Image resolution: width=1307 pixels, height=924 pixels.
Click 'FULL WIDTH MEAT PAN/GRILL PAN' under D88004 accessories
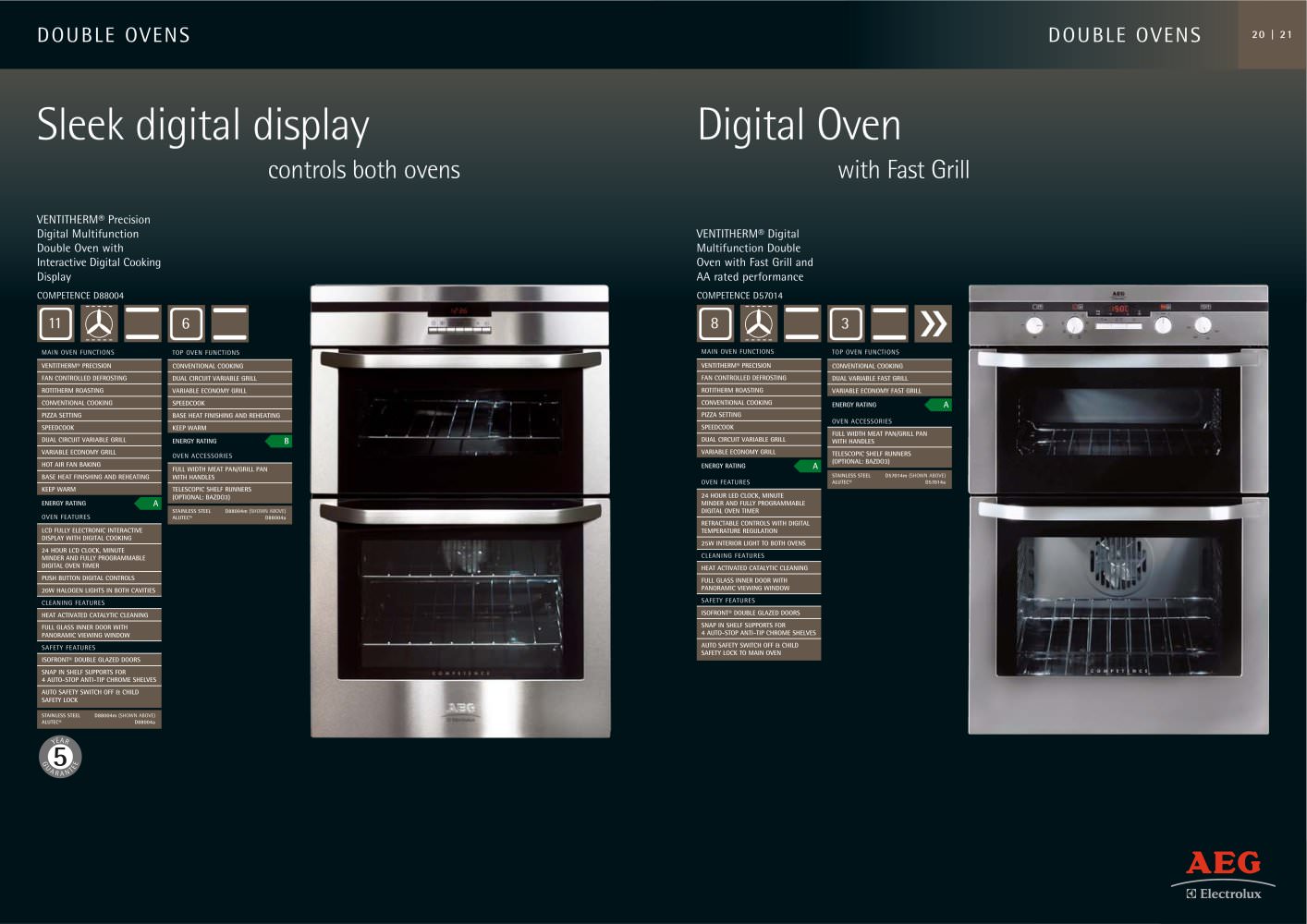[x=230, y=473]
